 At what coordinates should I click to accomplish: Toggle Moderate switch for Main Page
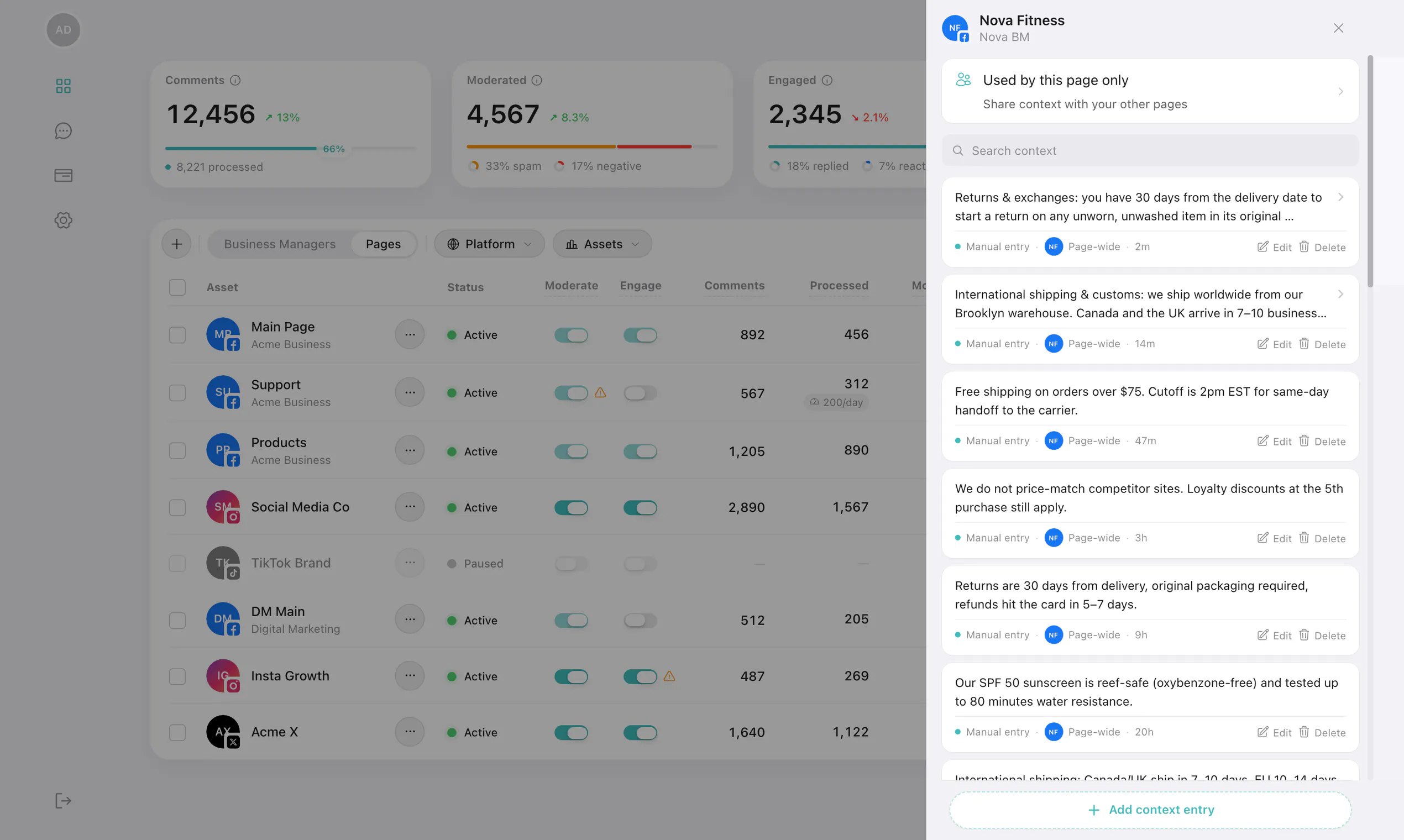click(x=571, y=335)
